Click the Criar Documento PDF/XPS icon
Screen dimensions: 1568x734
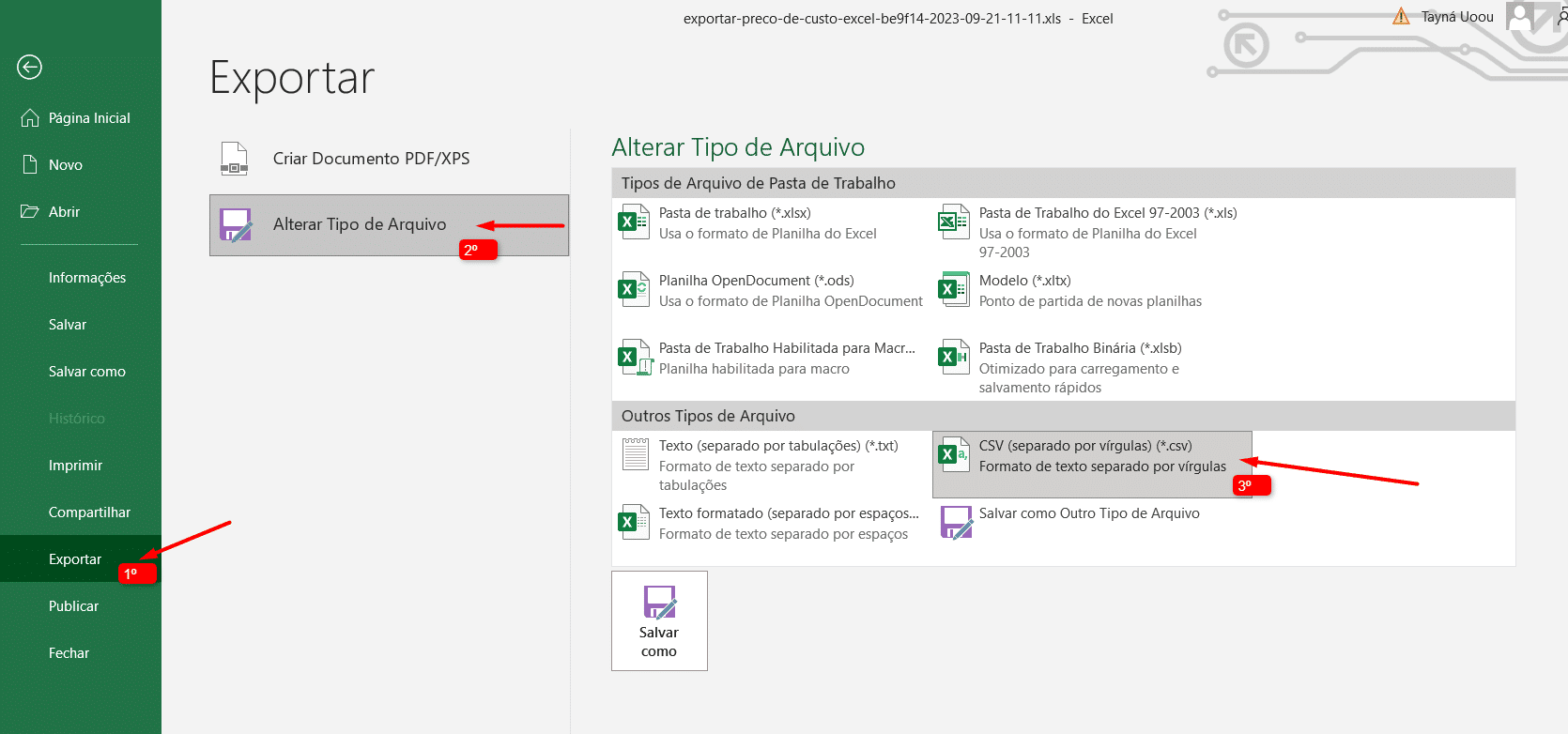click(234, 159)
